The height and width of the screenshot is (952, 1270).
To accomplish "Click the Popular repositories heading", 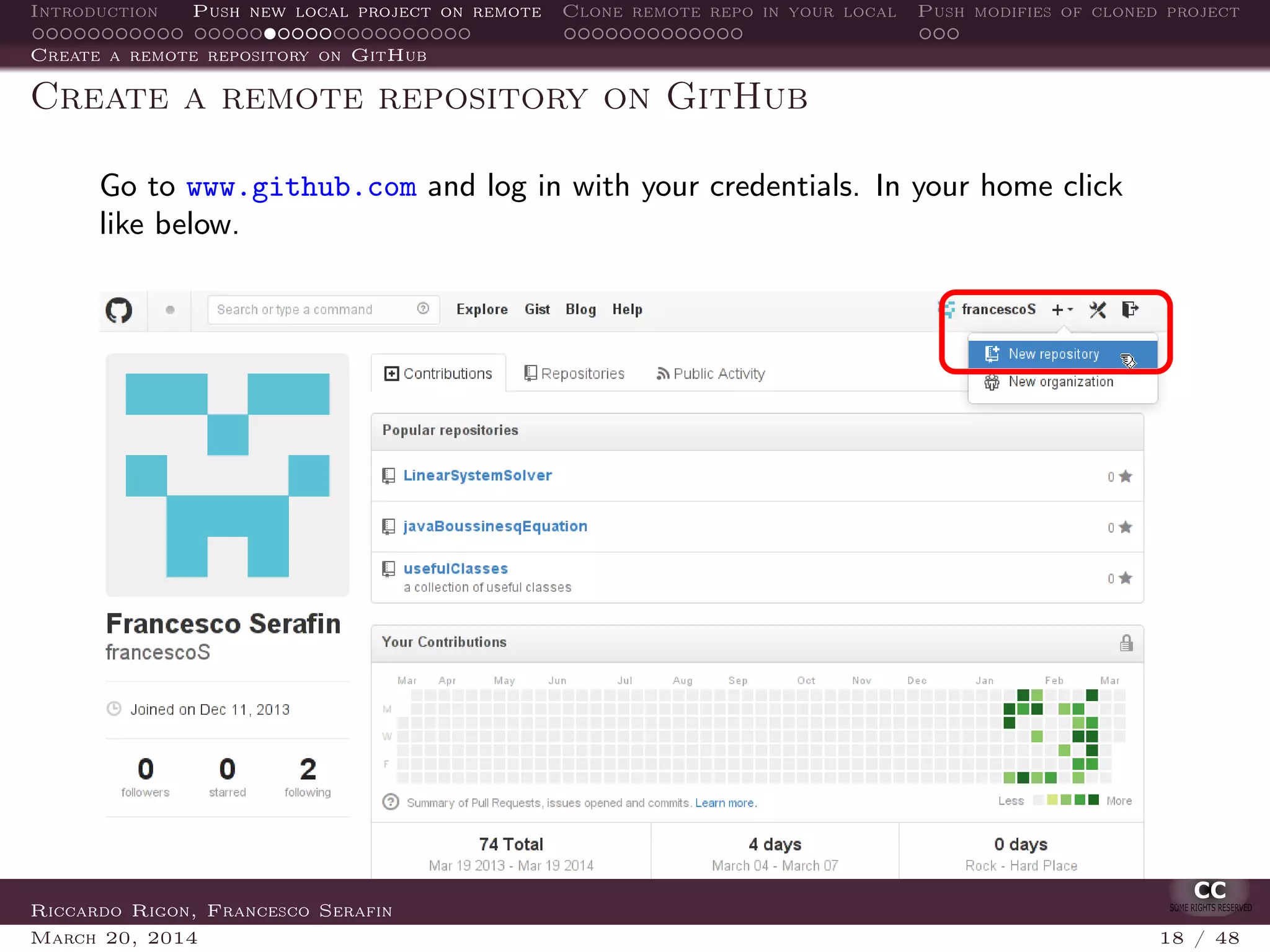I will (450, 430).
